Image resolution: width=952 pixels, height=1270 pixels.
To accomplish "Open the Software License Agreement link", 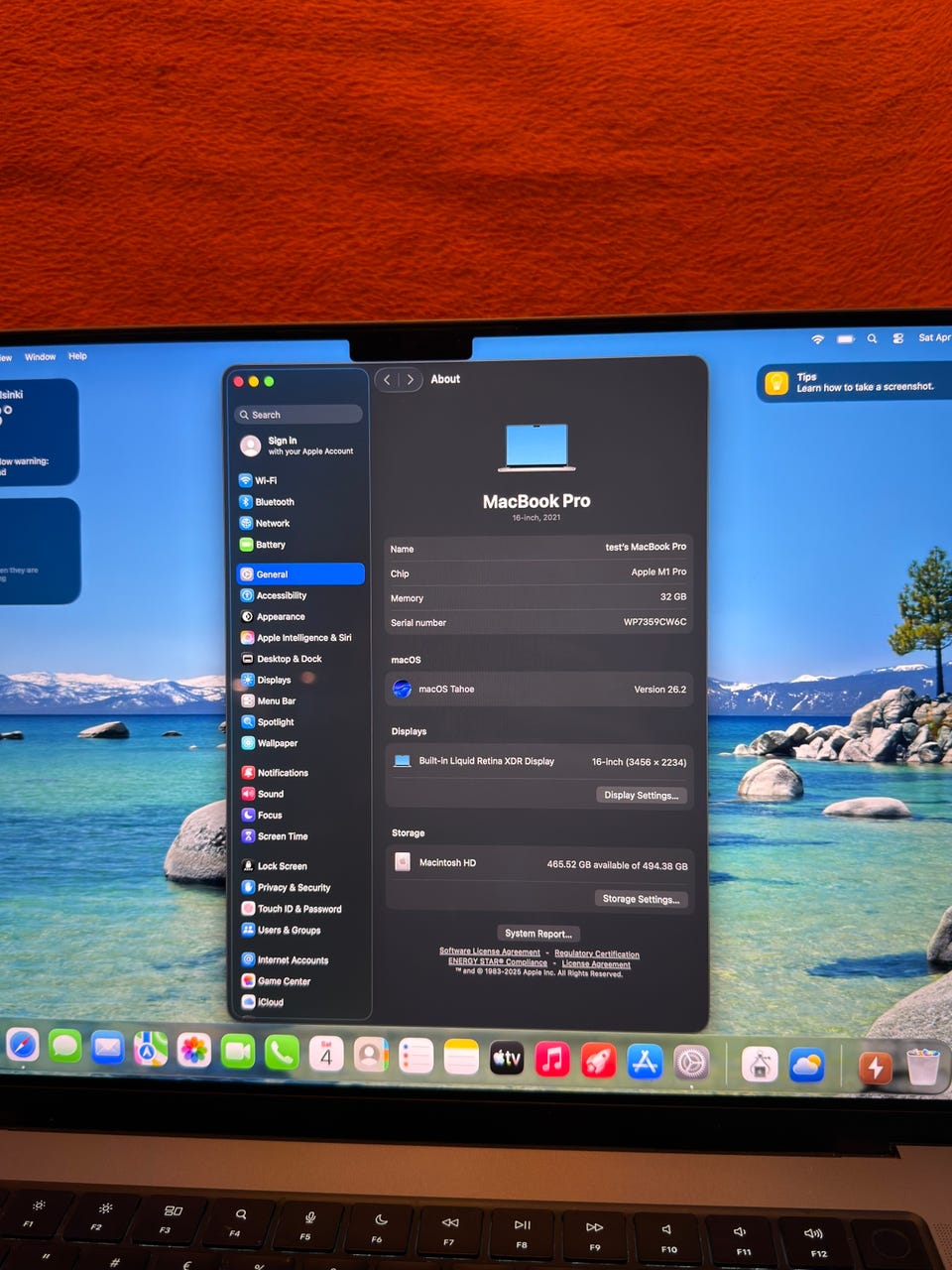I will [x=490, y=952].
